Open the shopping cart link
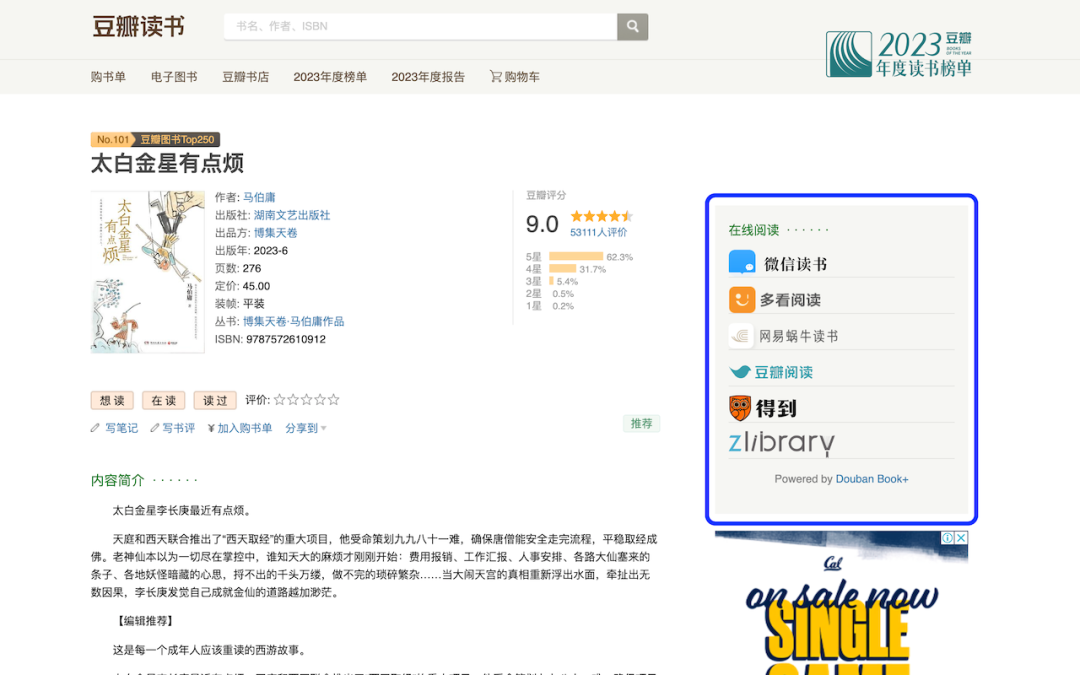1080x675 pixels. coord(515,76)
